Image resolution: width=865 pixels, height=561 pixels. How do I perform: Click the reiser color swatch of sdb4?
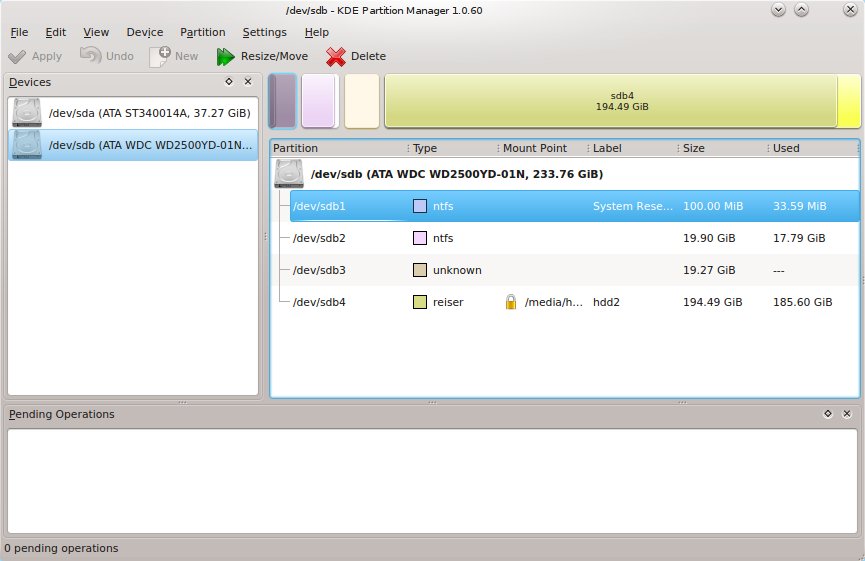tap(420, 302)
